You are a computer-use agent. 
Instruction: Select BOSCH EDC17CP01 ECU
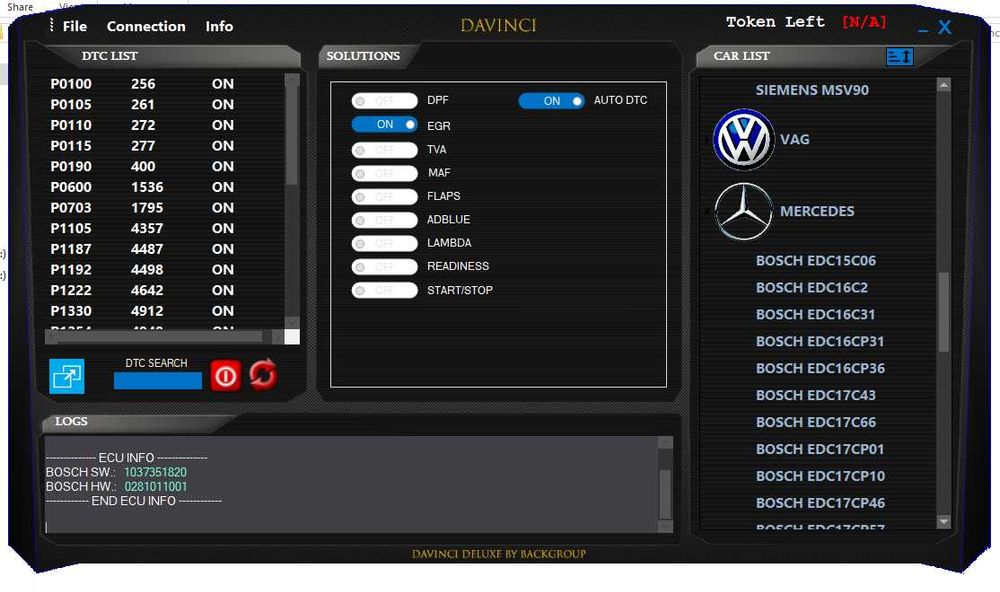coord(820,449)
